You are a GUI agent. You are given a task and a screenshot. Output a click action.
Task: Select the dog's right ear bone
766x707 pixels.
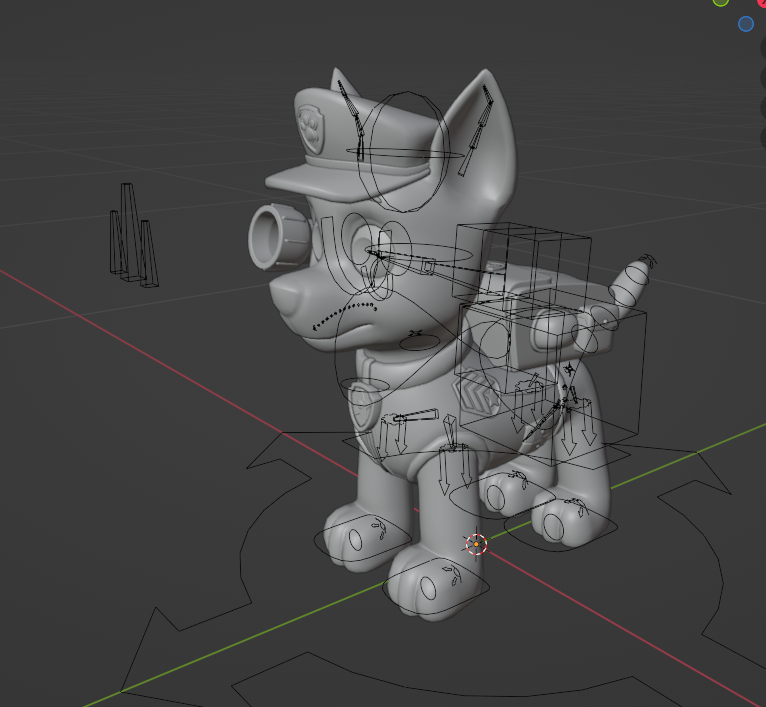(351, 121)
